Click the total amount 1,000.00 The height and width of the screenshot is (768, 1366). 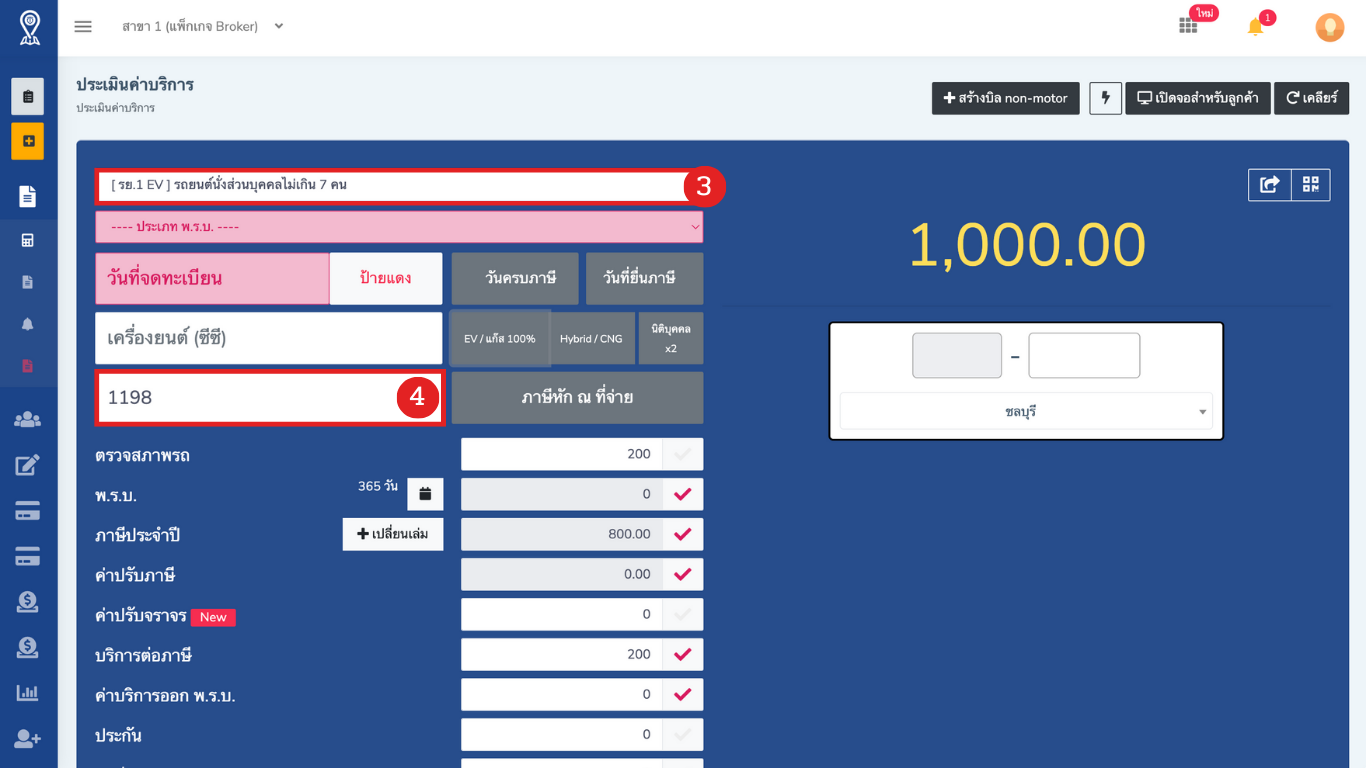coord(1027,245)
